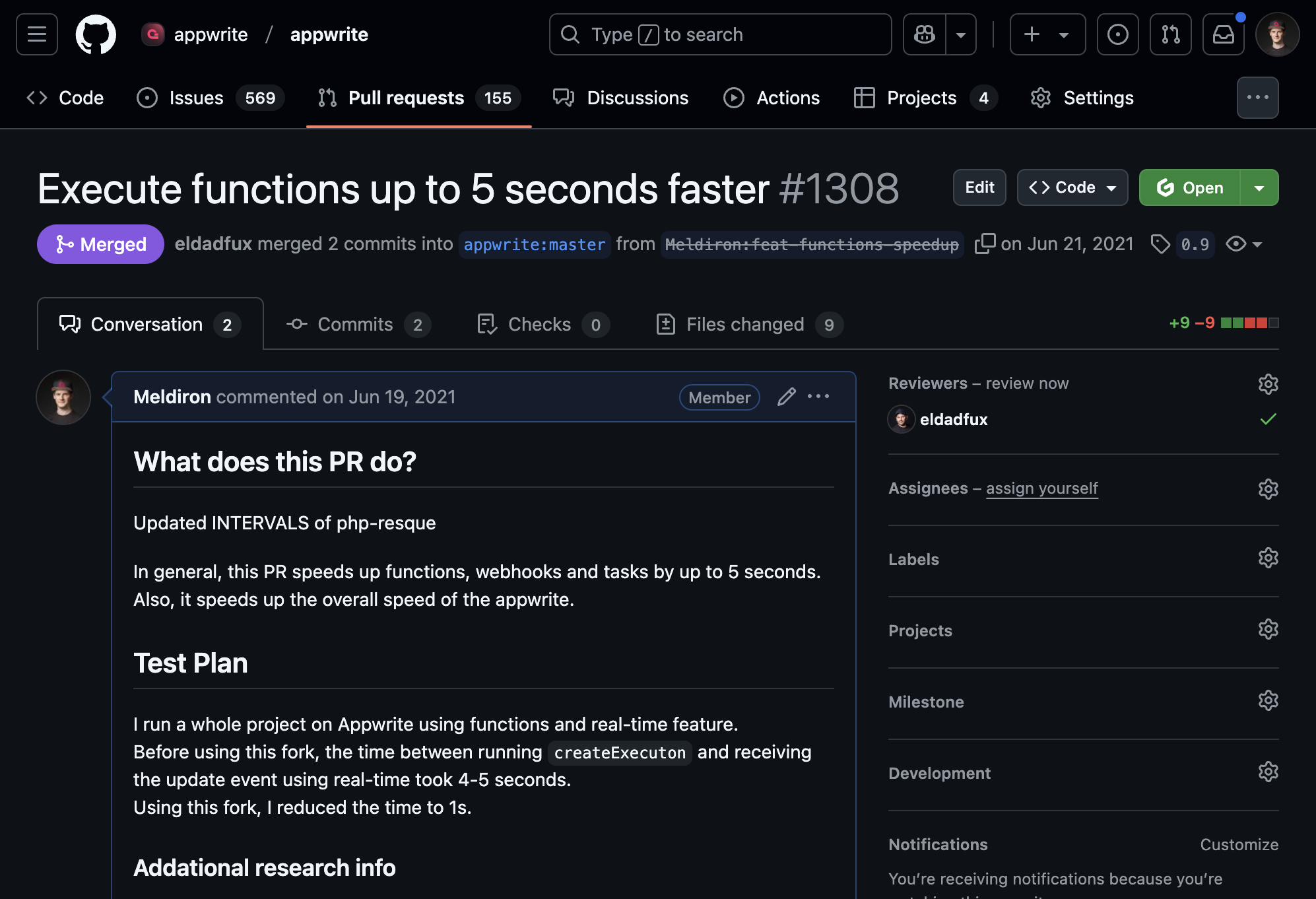Click the green Open button
This screenshot has width=1316, height=899.
1190,187
